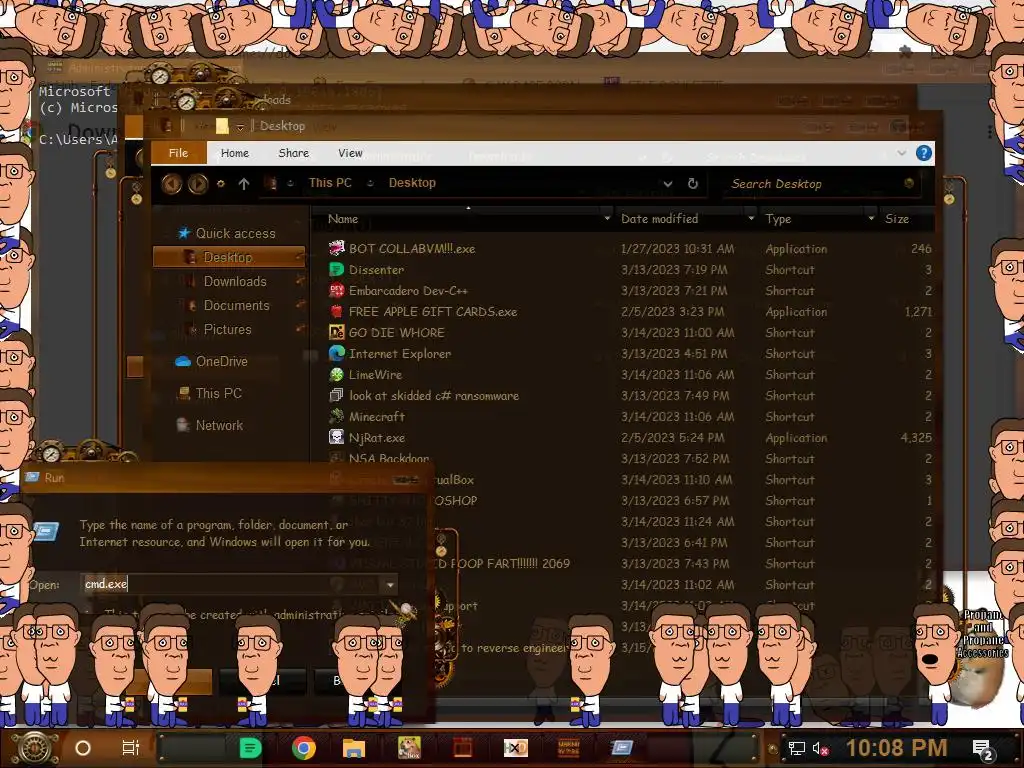Select FREE APPLE GIFT CARDS.exe icon

click(x=336, y=311)
